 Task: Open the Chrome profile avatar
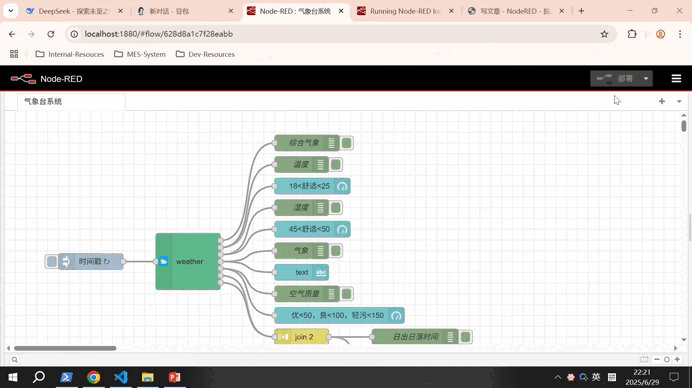coord(660,34)
